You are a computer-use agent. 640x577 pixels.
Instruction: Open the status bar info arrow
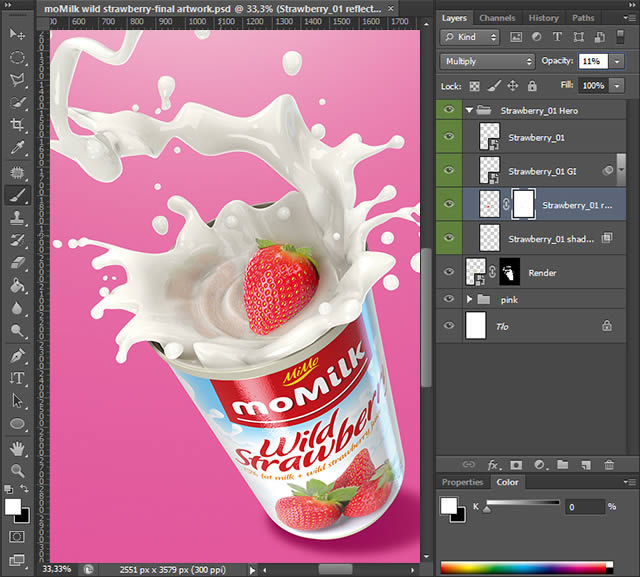pyautogui.click(x=252, y=570)
